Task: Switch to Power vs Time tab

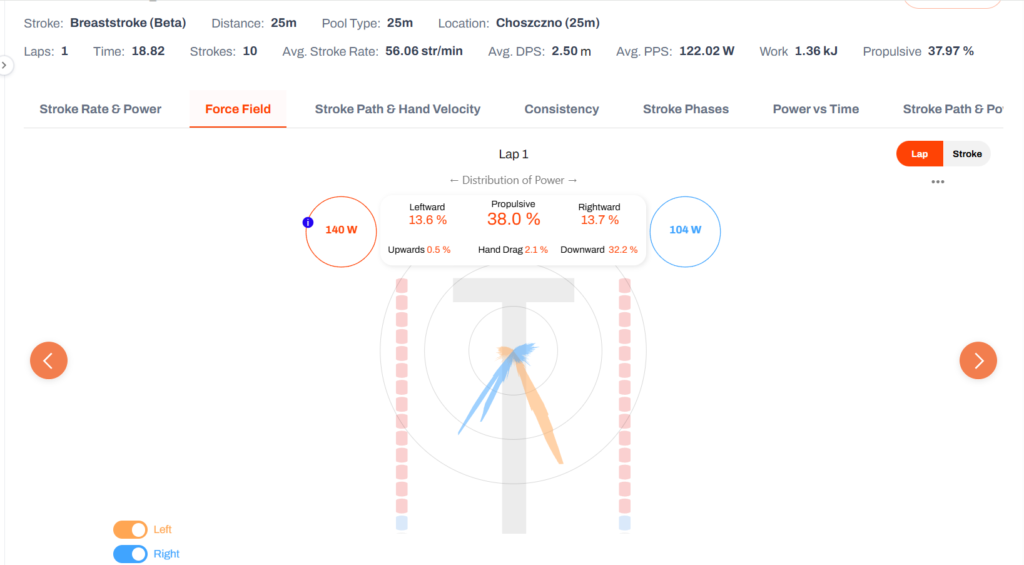Action: [x=816, y=109]
